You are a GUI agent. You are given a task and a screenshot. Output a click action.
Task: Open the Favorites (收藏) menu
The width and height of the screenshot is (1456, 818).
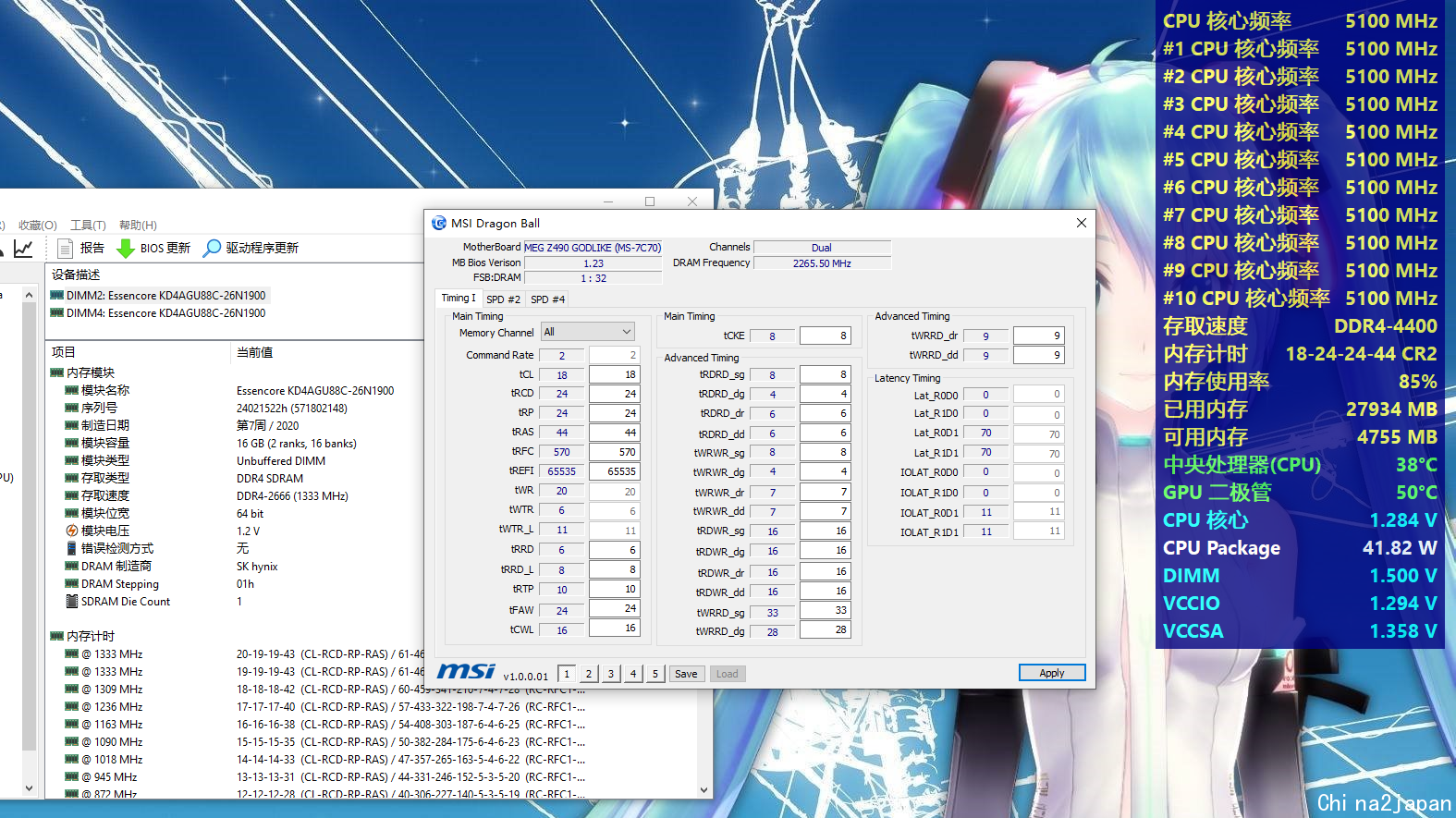[37, 225]
